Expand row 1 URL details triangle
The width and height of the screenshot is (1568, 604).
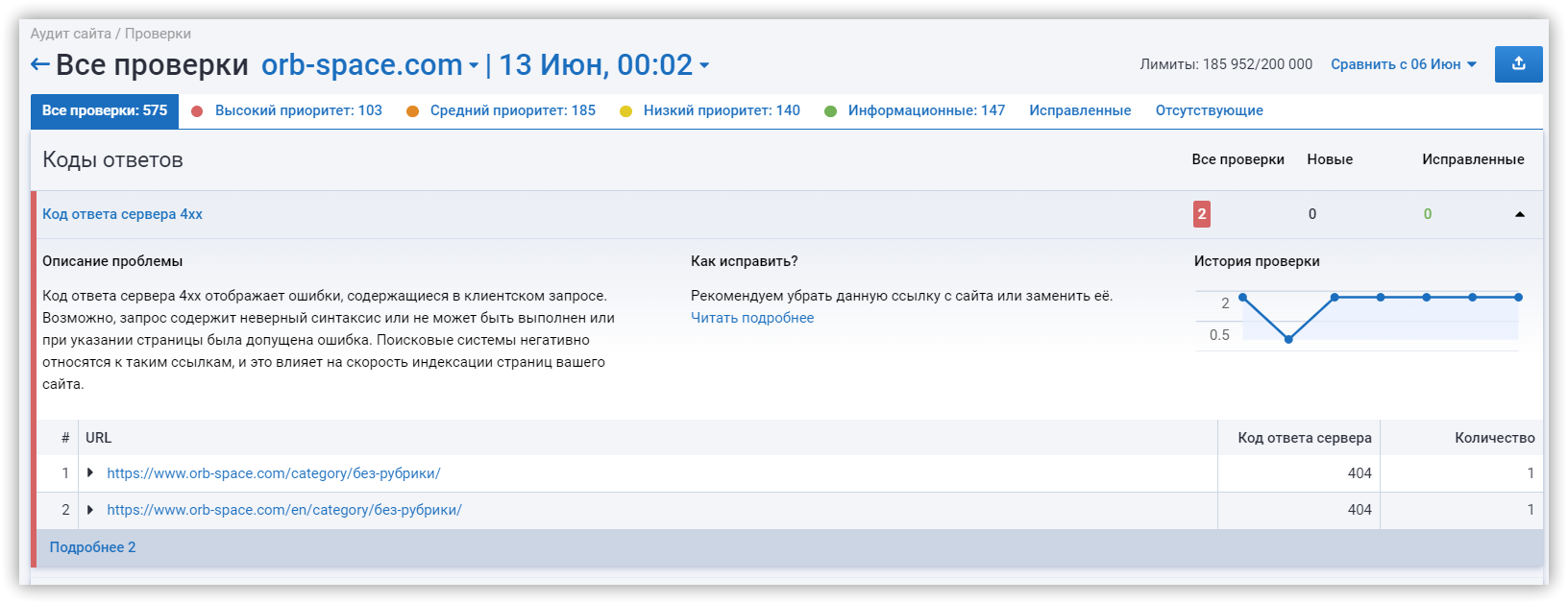click(90, 472)
